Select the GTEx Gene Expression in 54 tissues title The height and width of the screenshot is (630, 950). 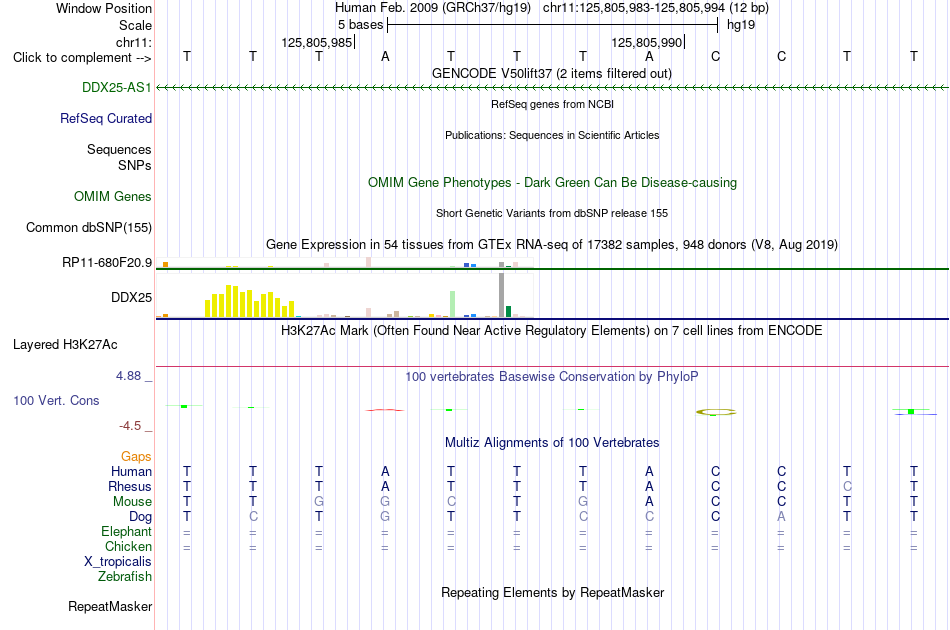coord(552,245)
